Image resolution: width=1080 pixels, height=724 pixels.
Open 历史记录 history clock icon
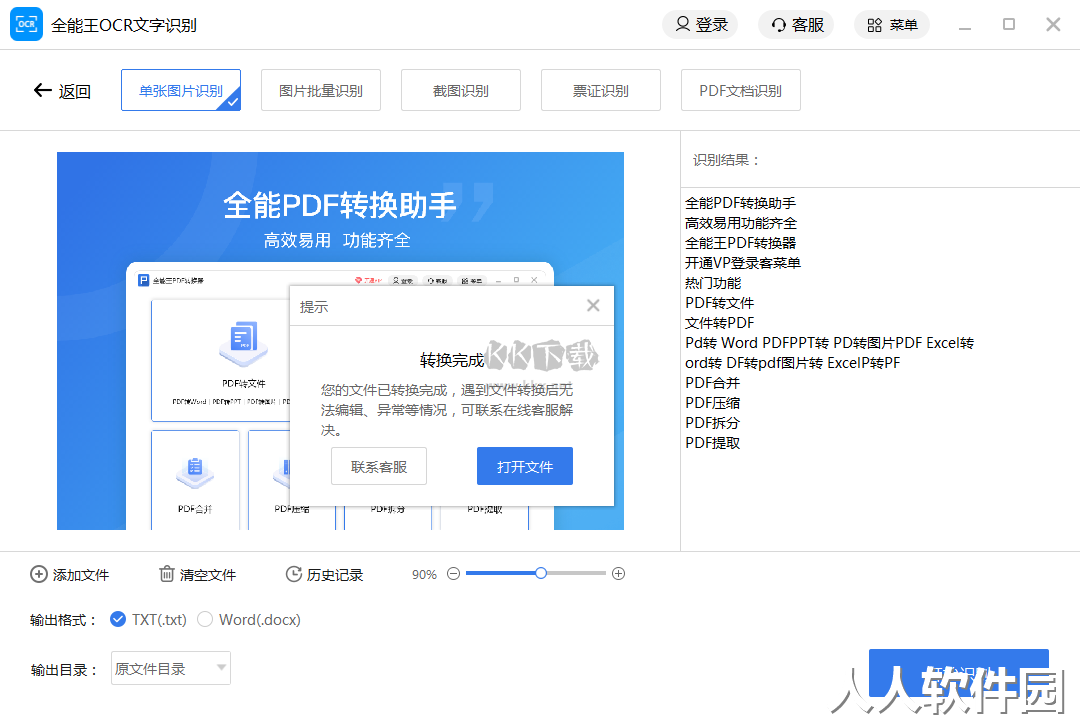pyautogui.click(x=293, y=574)
